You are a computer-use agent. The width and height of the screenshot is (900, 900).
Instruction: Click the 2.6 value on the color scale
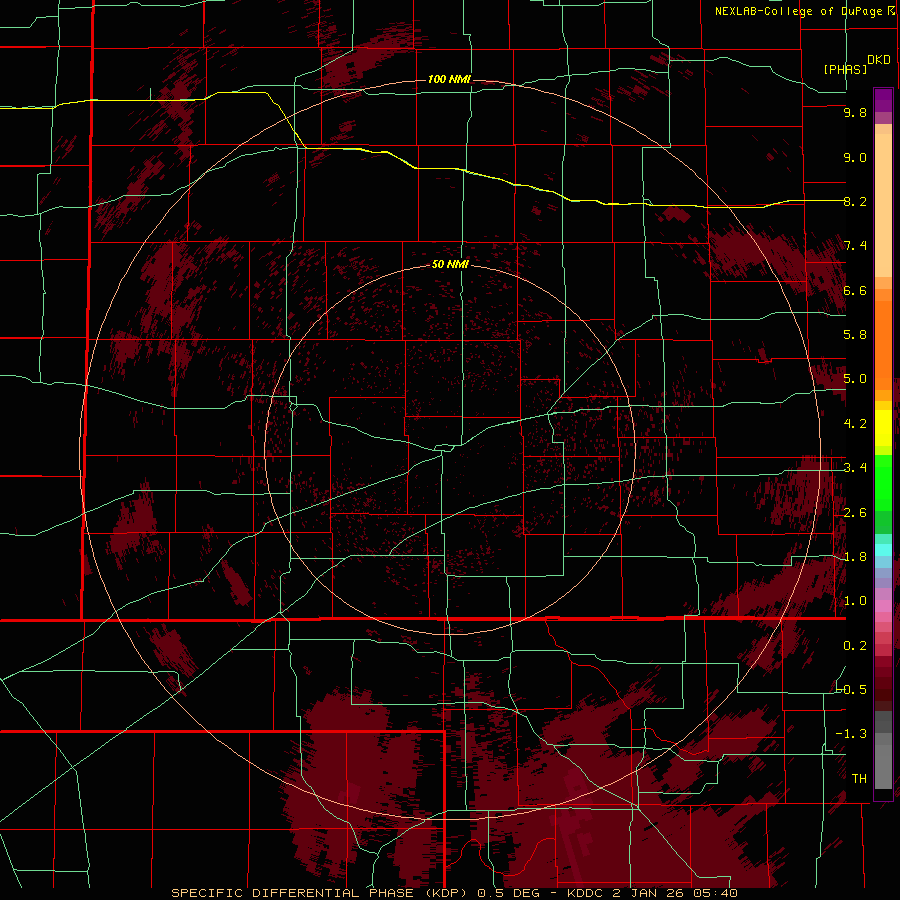(855, 513)
